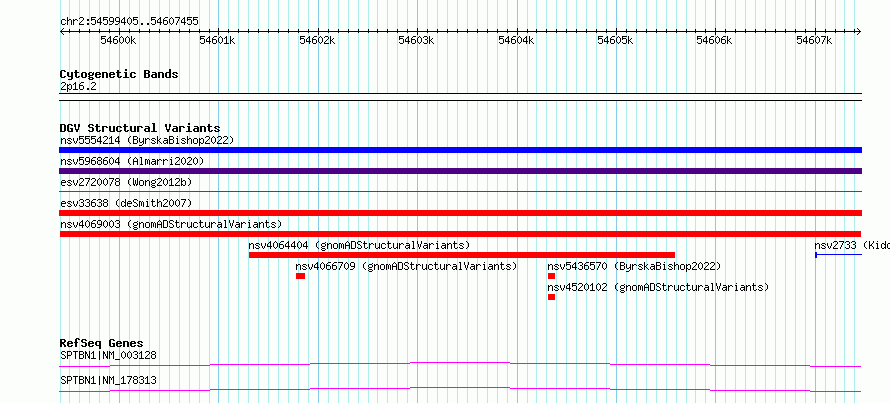
Task: Open the SPTBN1|NM_178313 gene label
Action: click(108, 380)
